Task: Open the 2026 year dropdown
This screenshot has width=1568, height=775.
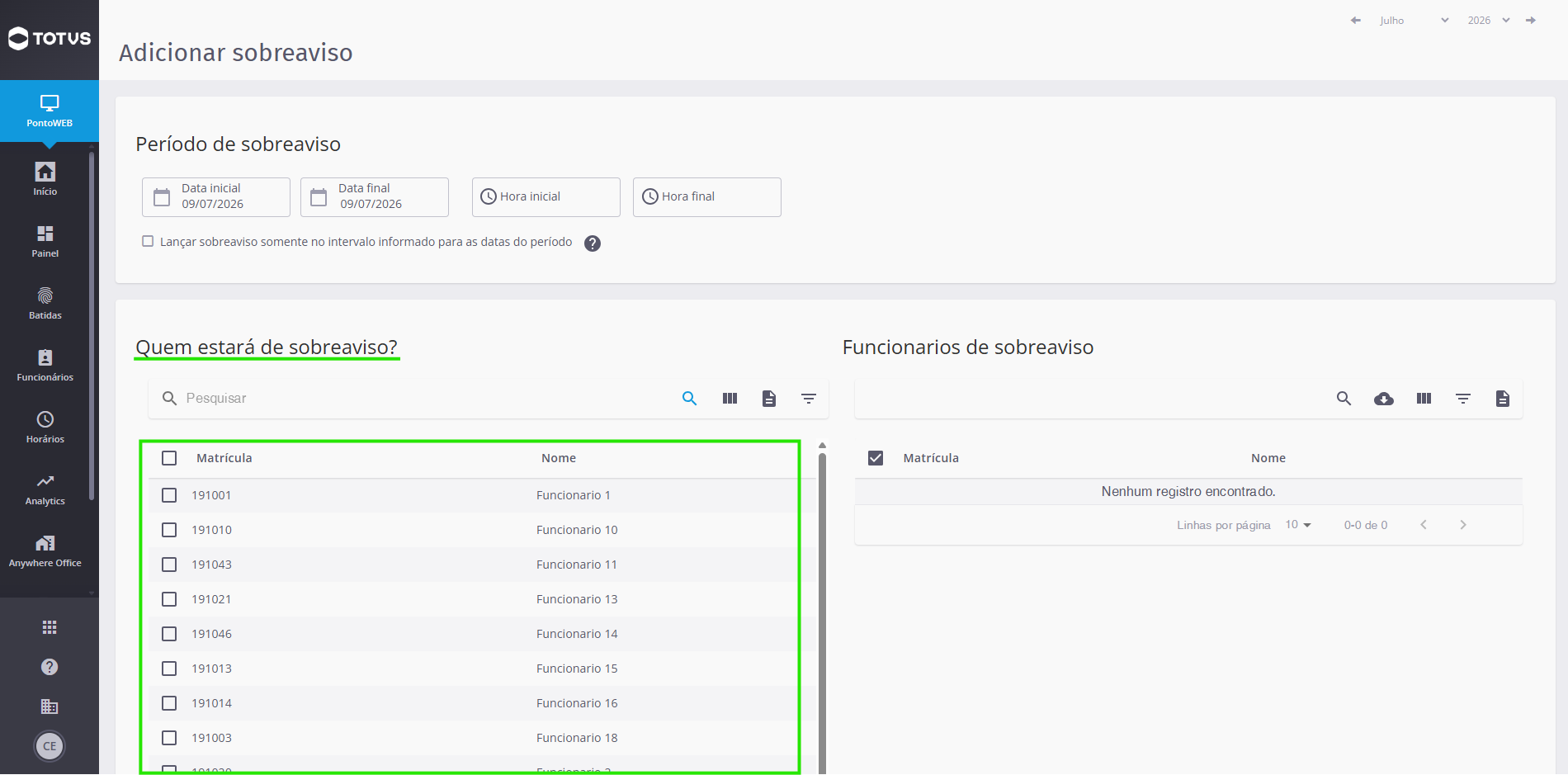Action: 1489,21
